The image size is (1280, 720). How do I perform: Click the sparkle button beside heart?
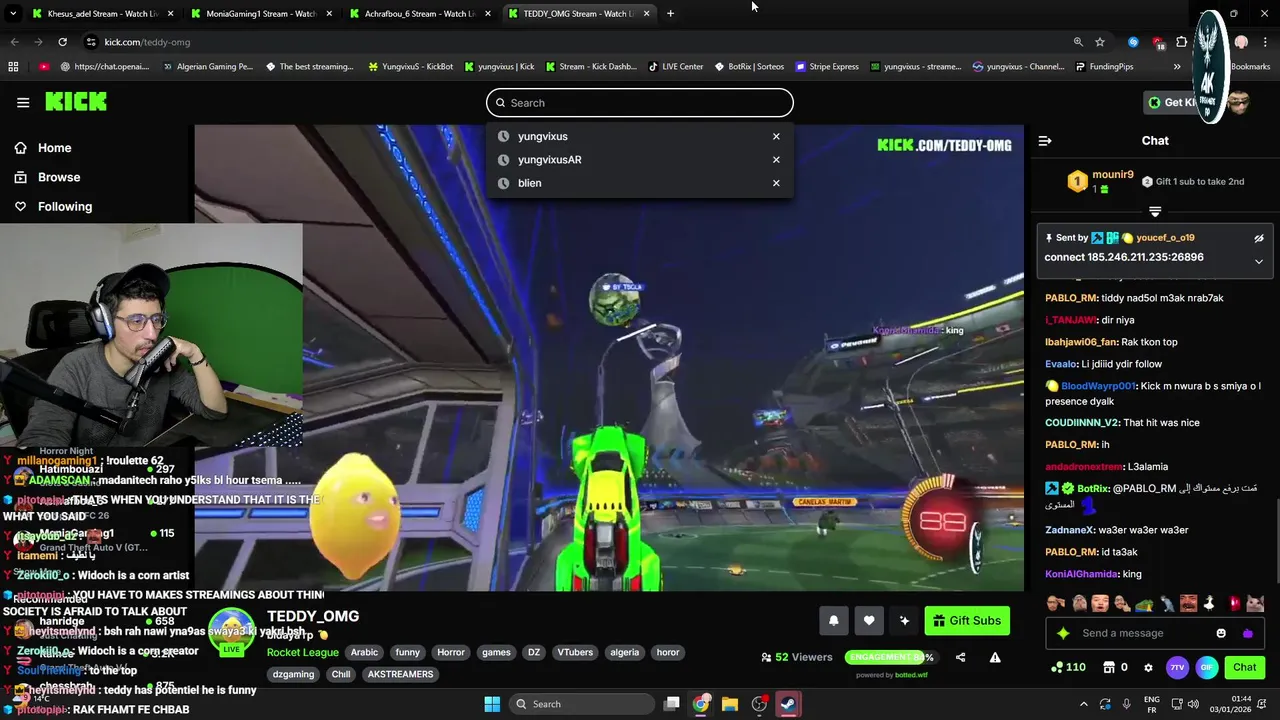904,621
